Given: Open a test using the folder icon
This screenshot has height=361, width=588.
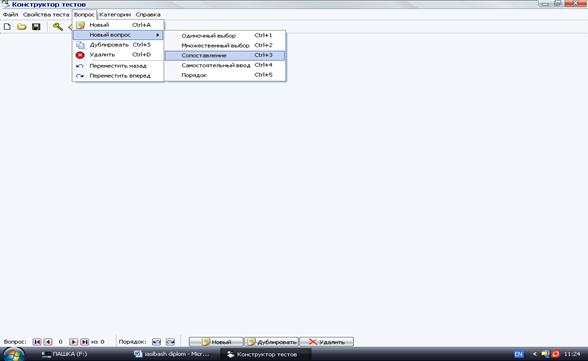Looking at the screenshot, I should coord(22,27).
